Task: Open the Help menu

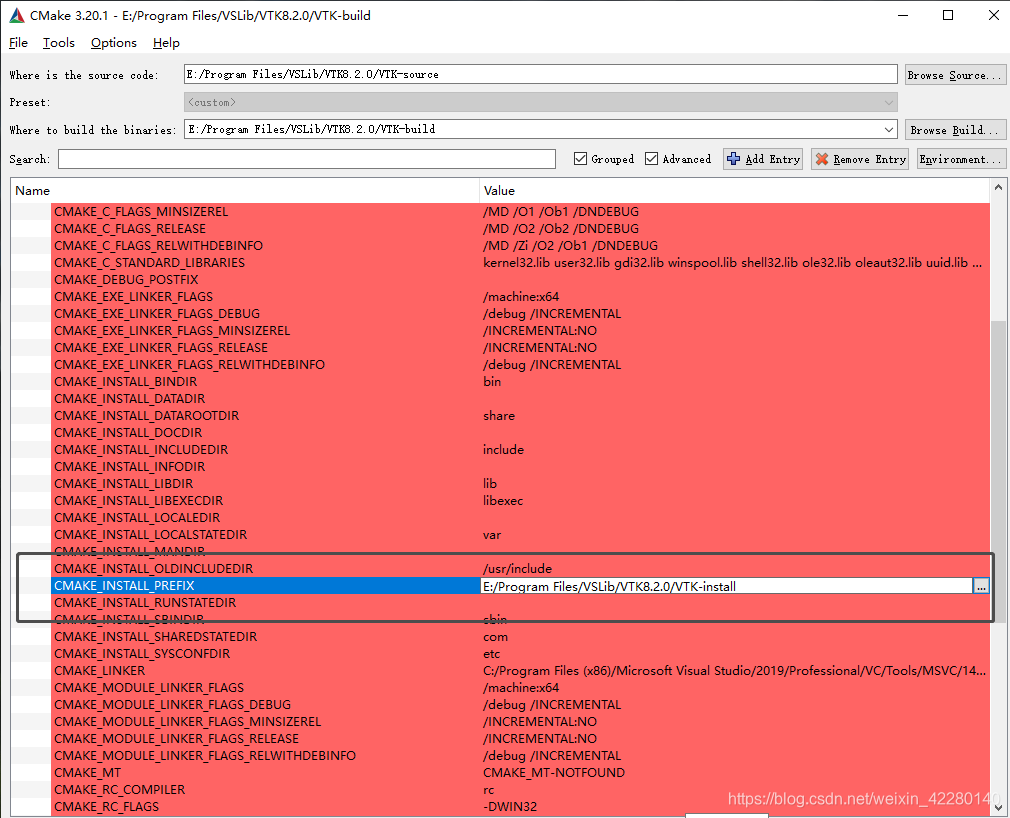Action: coord(166,43)
